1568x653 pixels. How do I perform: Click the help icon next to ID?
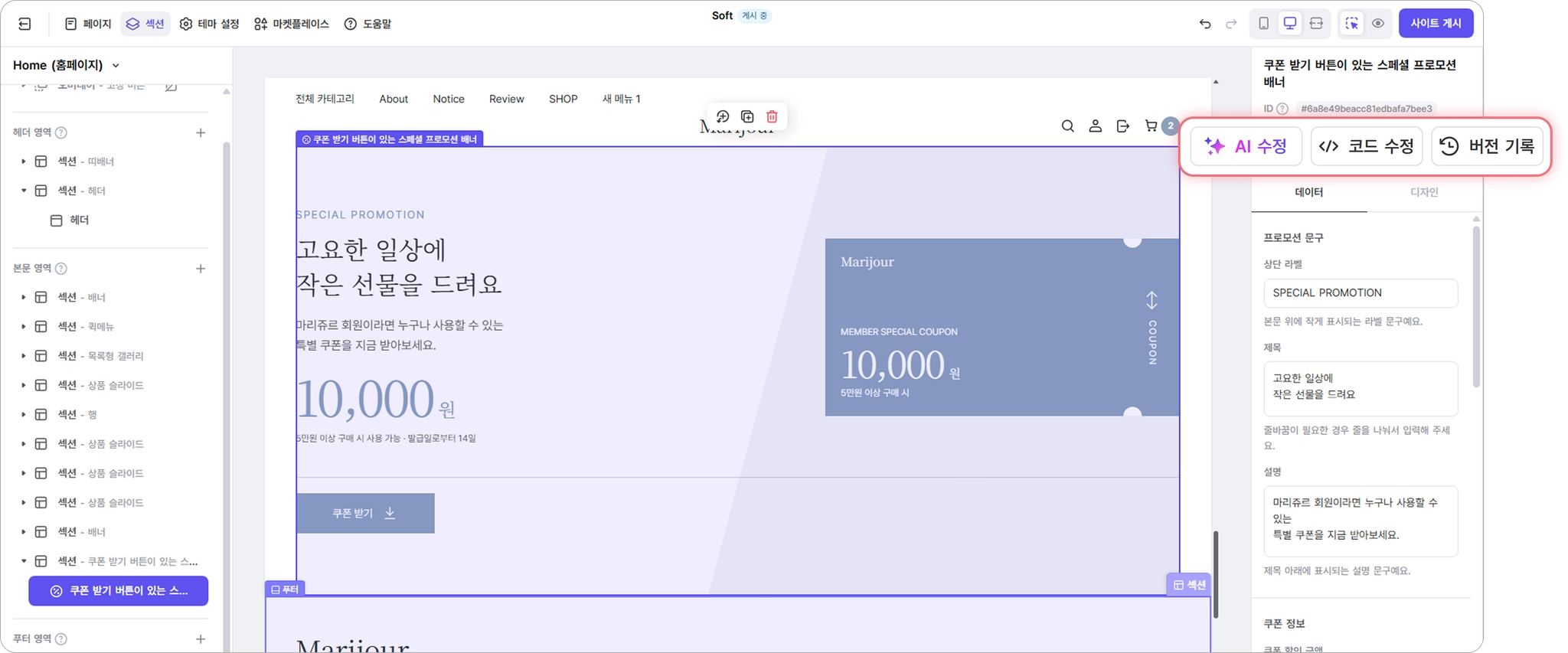pyautogui.click(x=1282, y=109)
